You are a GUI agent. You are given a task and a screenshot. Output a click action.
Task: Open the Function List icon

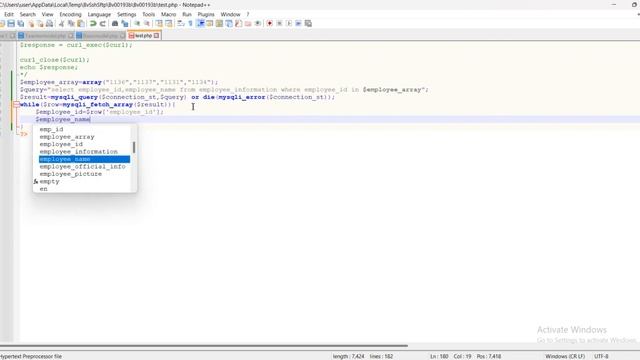pyautogui.click(x=238, y=24)
